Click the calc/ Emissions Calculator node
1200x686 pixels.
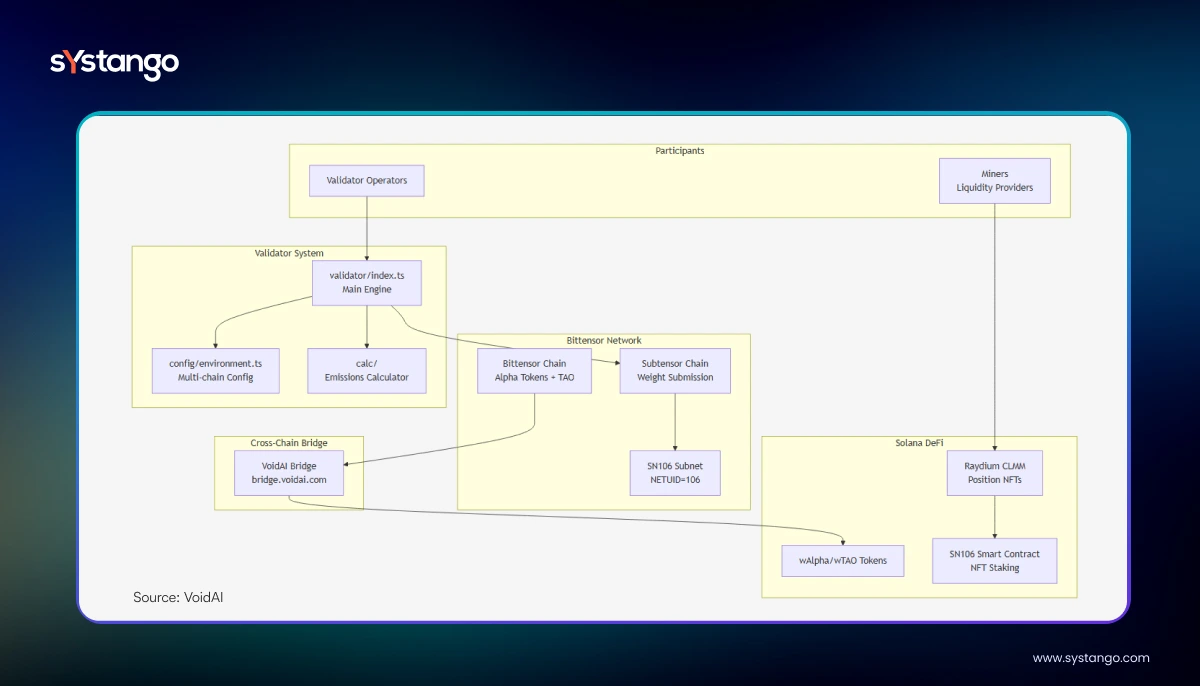[367, 370]
